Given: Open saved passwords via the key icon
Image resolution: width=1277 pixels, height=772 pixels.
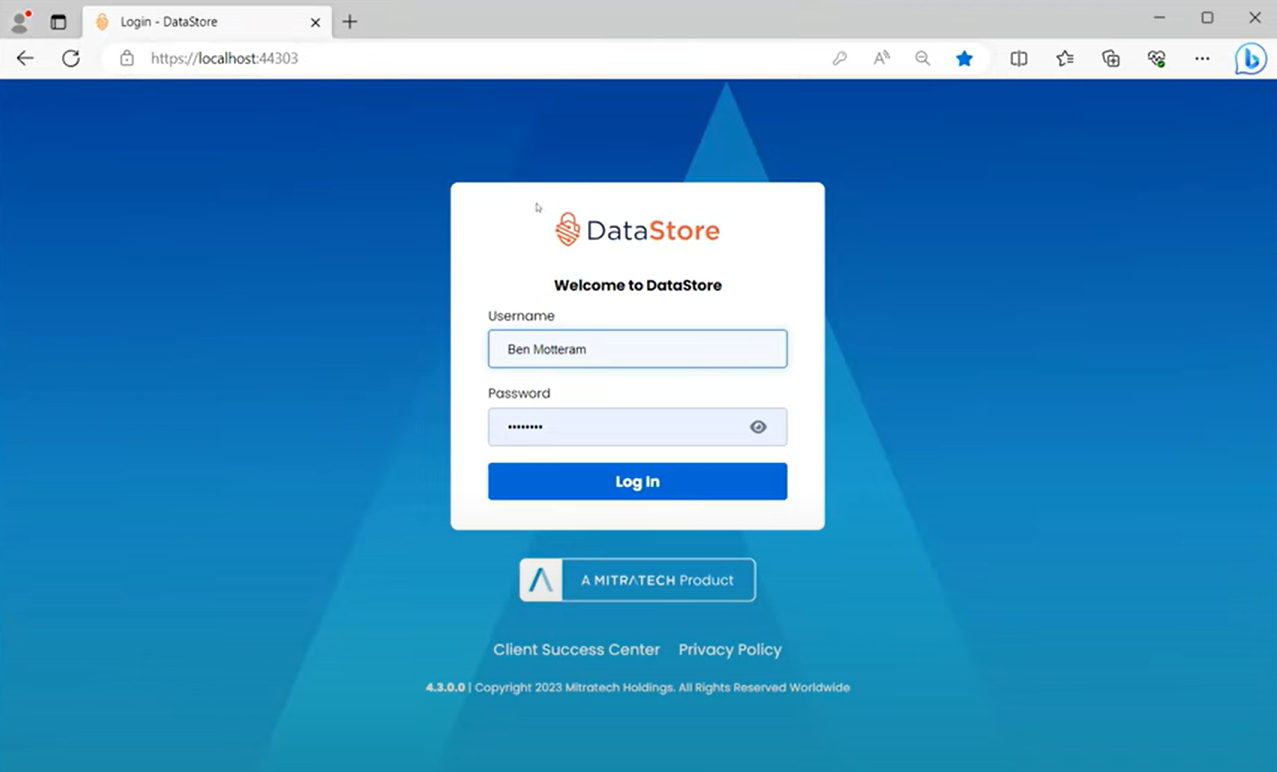Looking at the screenshot, I should 839,58.
